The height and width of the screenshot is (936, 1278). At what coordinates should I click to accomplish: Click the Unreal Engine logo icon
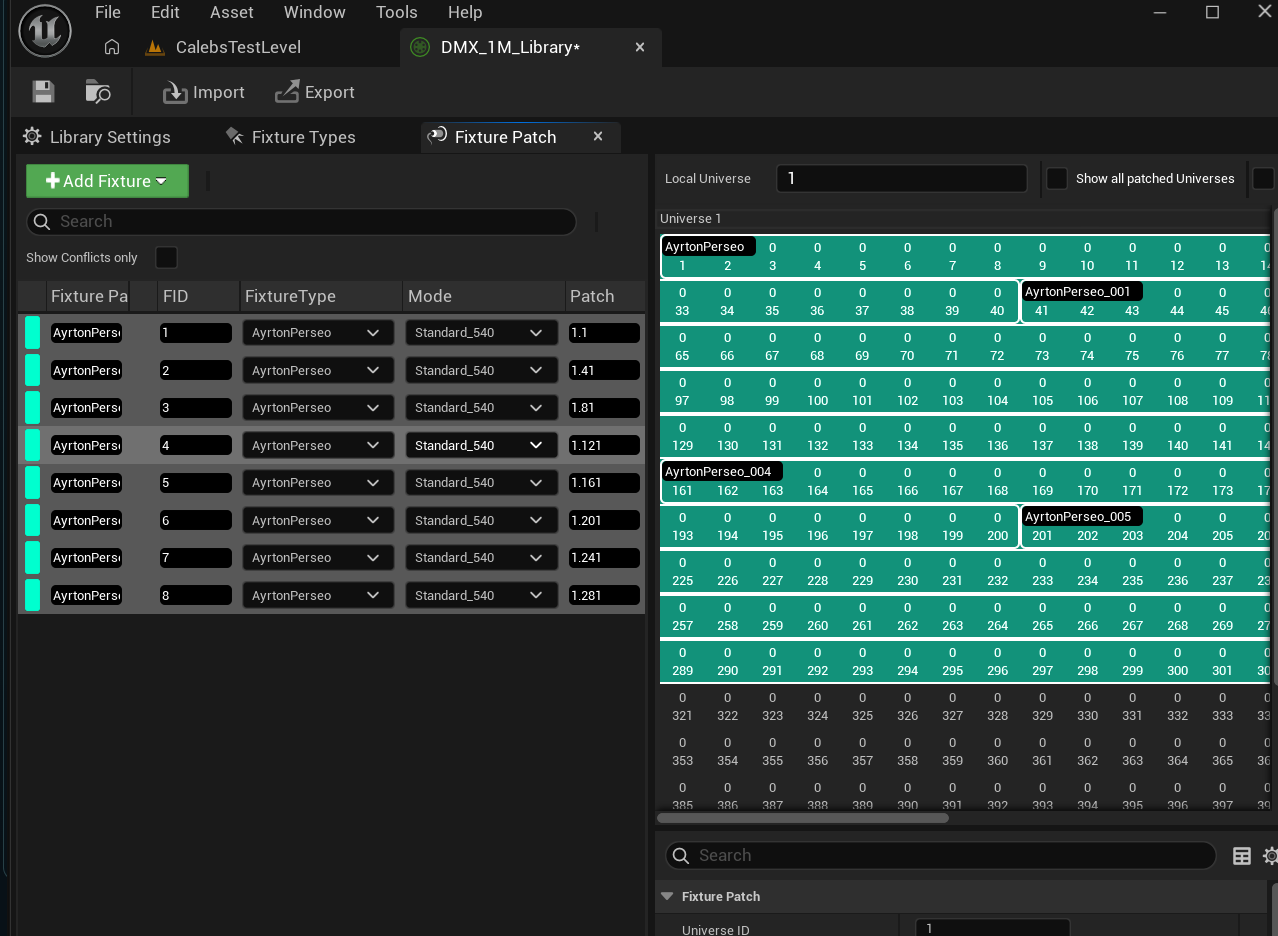(45, 31)
